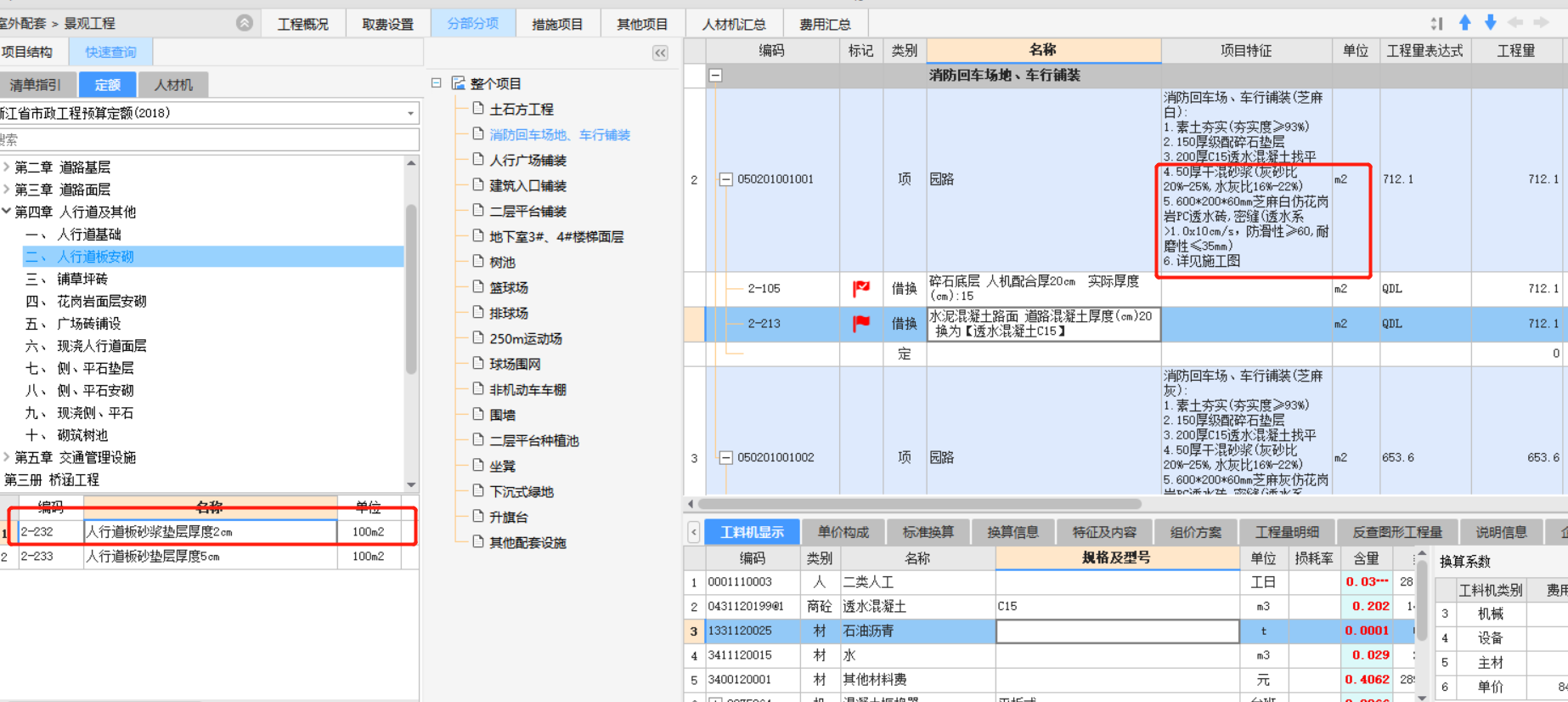
Task: Expand 第三章 道路面层 chapter
Action: (x=7, y=189)
